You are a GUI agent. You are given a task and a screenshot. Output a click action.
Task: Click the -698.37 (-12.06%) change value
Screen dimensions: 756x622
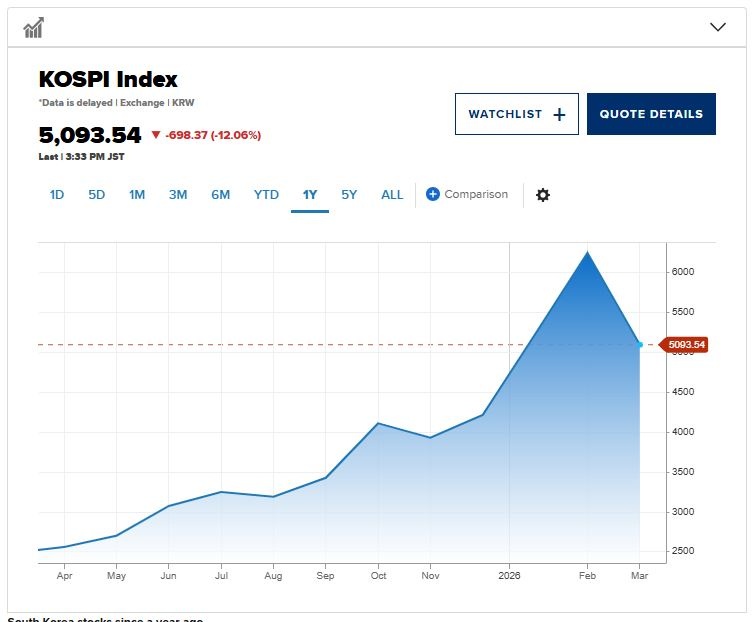[x=213, y=135]
